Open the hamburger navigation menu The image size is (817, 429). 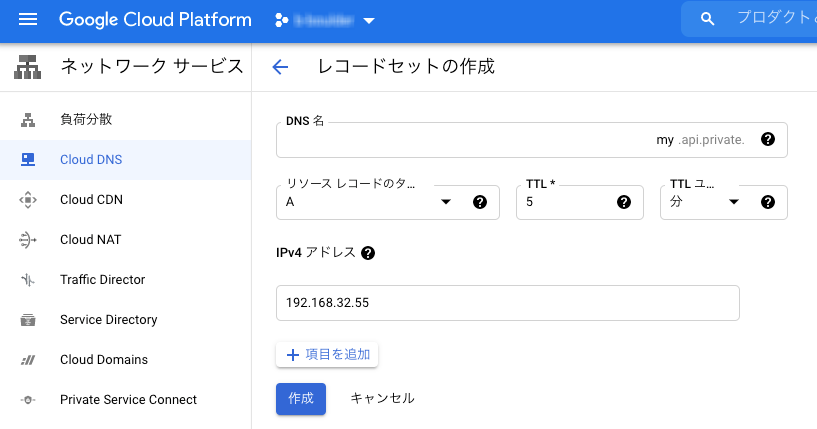click(x=28, y=20)
